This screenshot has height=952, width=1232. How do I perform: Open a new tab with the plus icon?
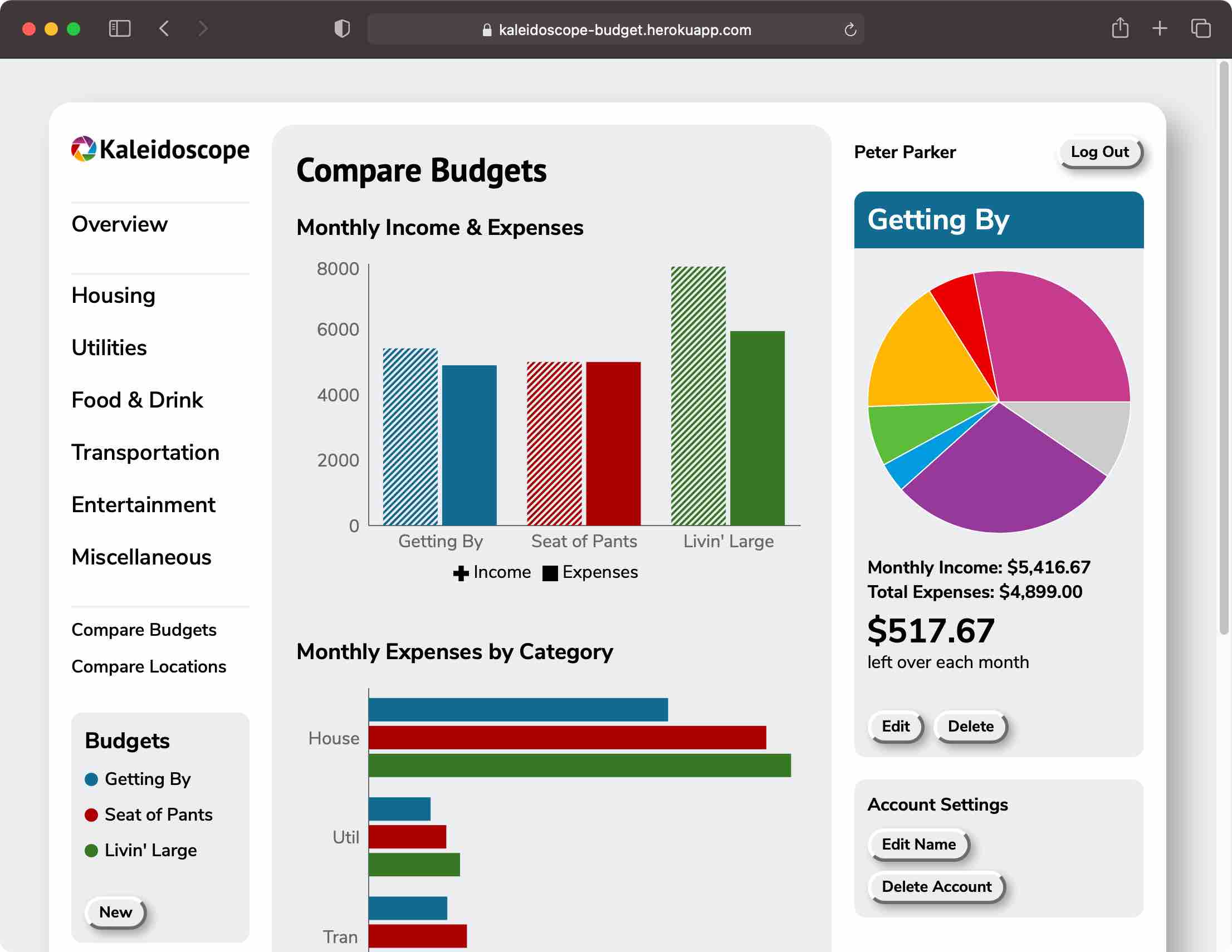pyautogui.click(x=1160, y=29)
